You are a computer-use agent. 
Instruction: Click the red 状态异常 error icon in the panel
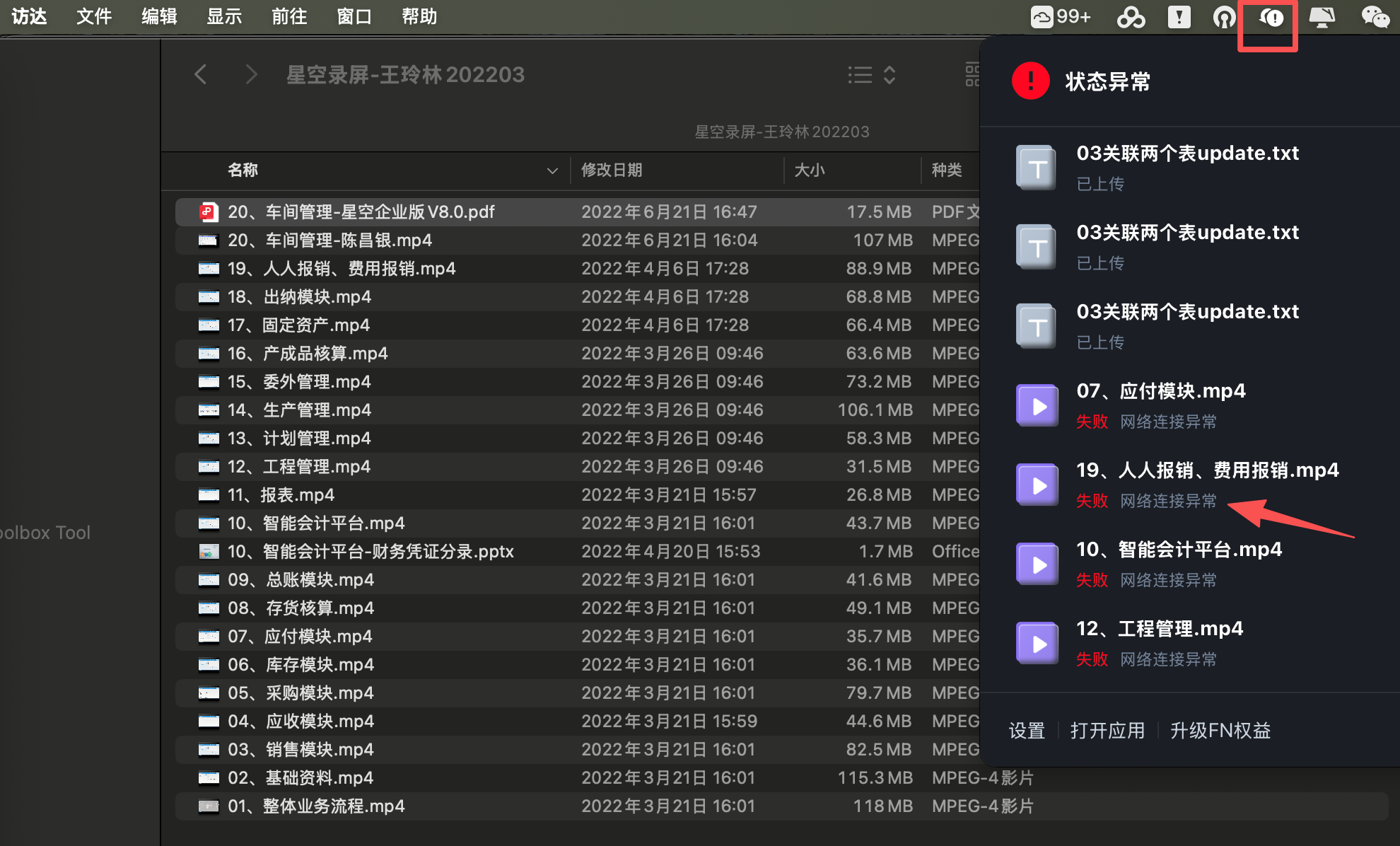coord(1030,81)
